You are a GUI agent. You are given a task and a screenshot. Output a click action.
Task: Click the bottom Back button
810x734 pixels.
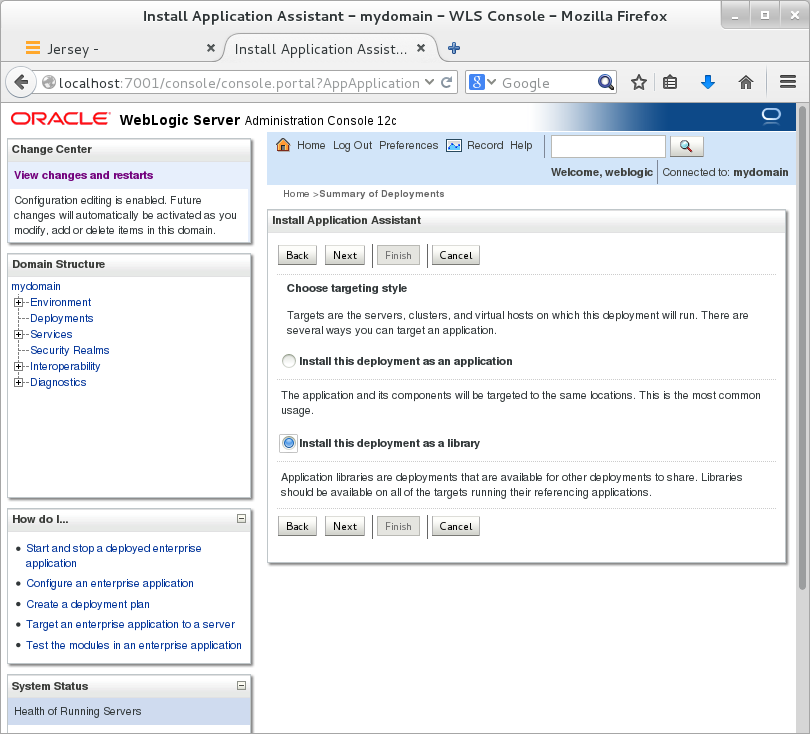coord(297,526)
